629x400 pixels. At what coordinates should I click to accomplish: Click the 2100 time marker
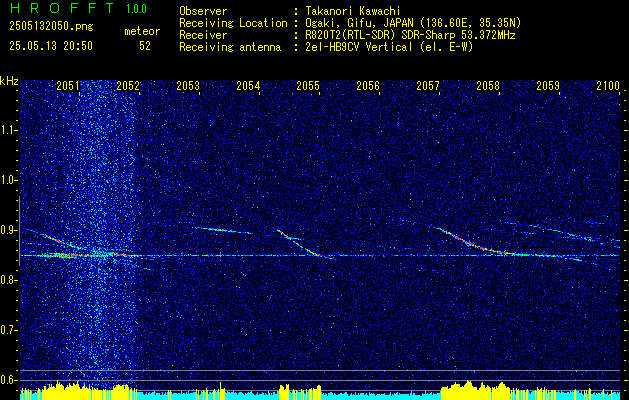[x=608, y=86]
